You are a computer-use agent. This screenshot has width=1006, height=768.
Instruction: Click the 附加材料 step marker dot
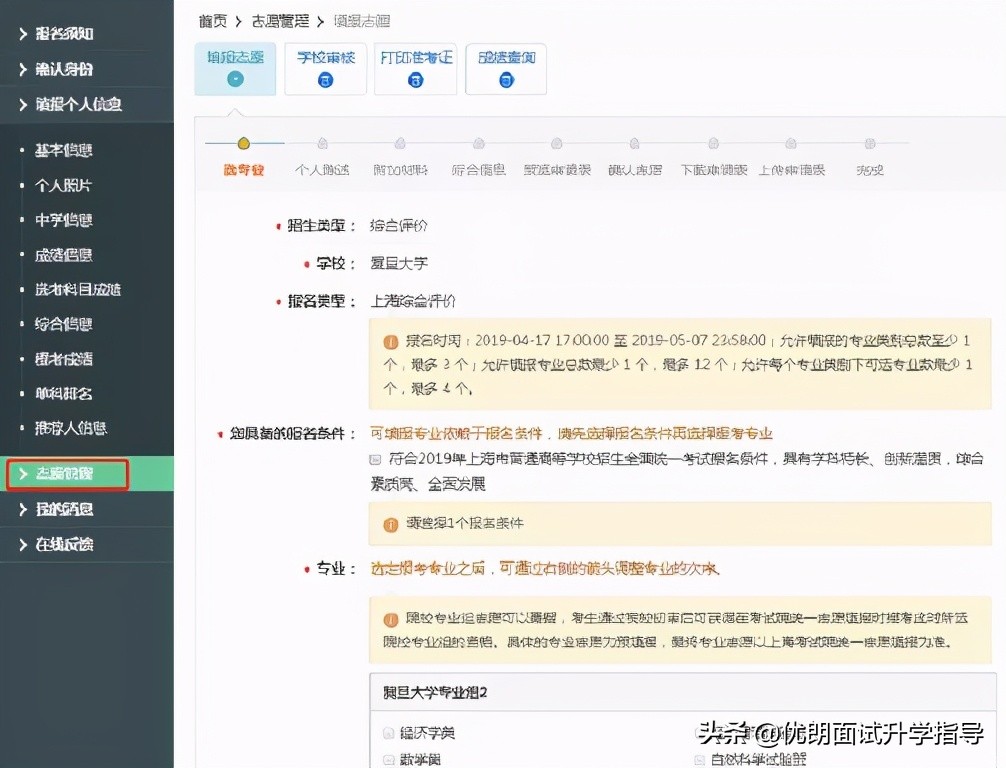coord(400,143)
